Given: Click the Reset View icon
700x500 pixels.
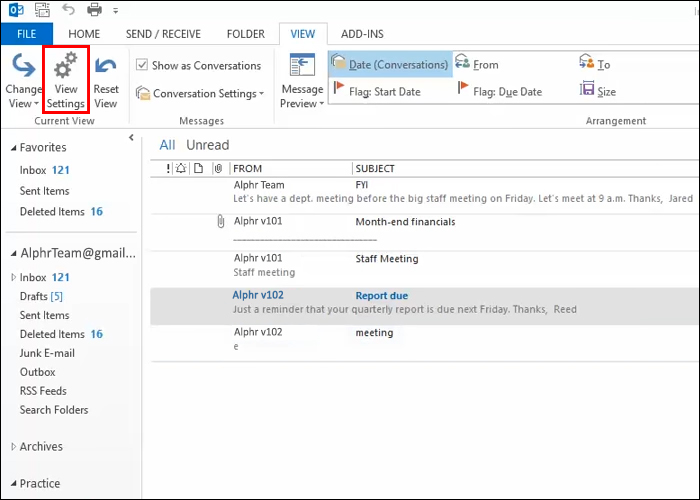Looking at the screenshot, I should point(106,81).
